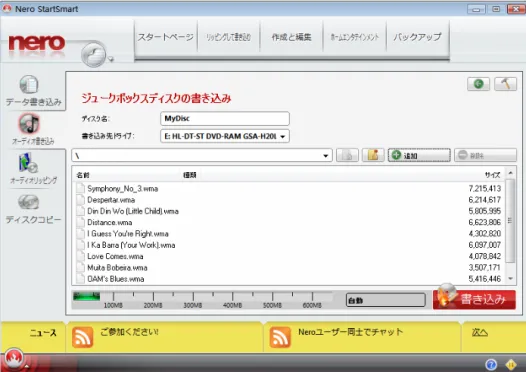This screenshot has height=372, width=526.
Task: Select the オーディオリッピング sidebar icon
Action: click(28, 163)
